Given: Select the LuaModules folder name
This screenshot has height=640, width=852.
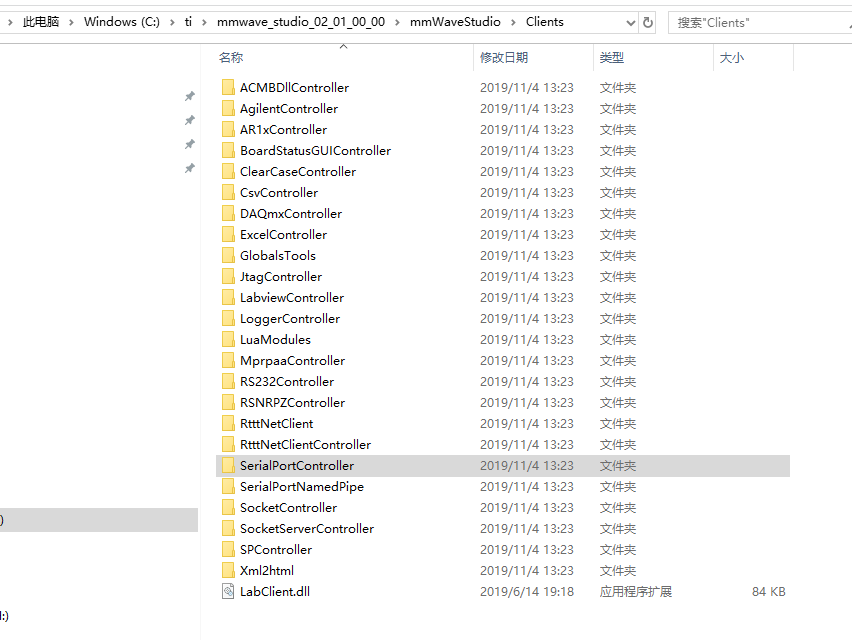Looking at the screenshot, I should pyautogui.click(x=275, y=340).
